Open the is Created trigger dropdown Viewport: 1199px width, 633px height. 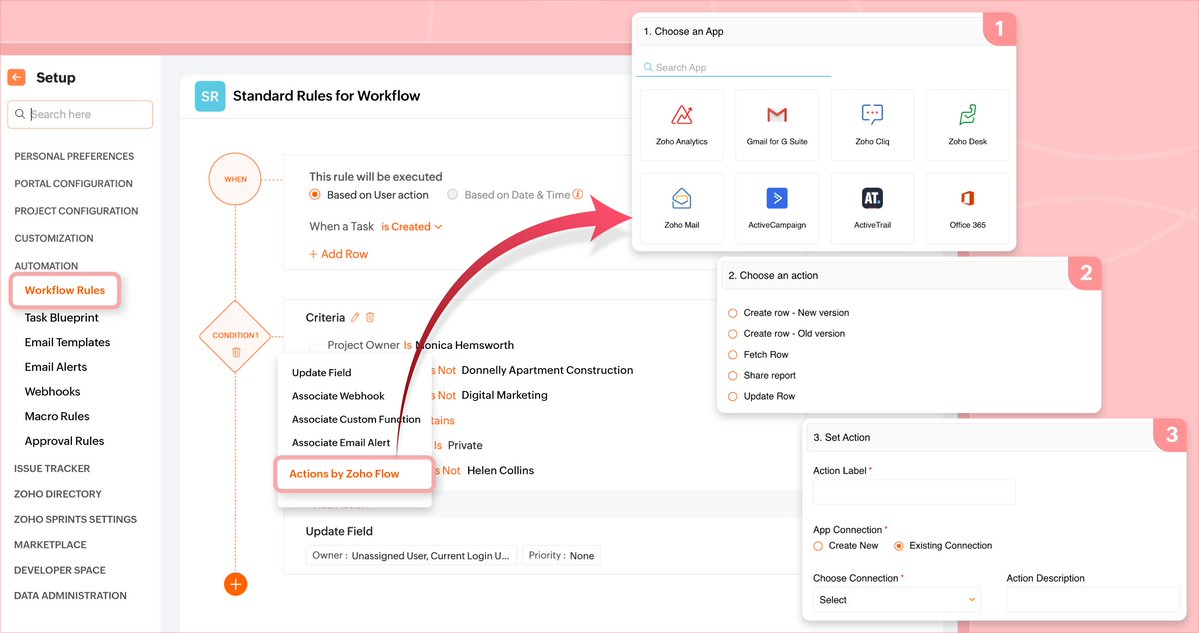point(409,226)
